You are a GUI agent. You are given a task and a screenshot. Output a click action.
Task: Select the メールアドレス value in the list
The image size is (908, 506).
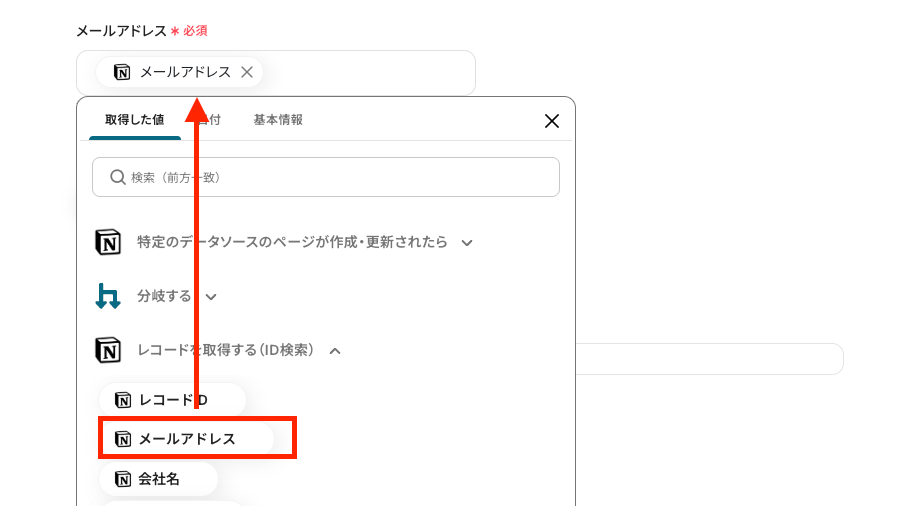pos(186,439)
